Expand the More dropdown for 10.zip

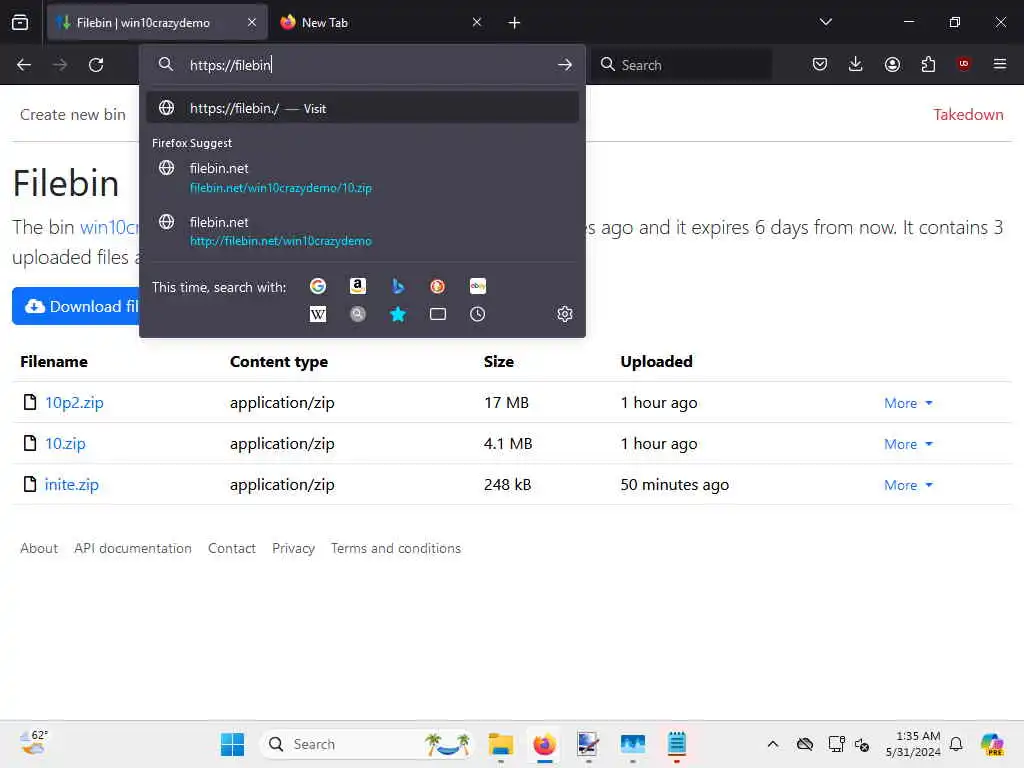point(908,444)
